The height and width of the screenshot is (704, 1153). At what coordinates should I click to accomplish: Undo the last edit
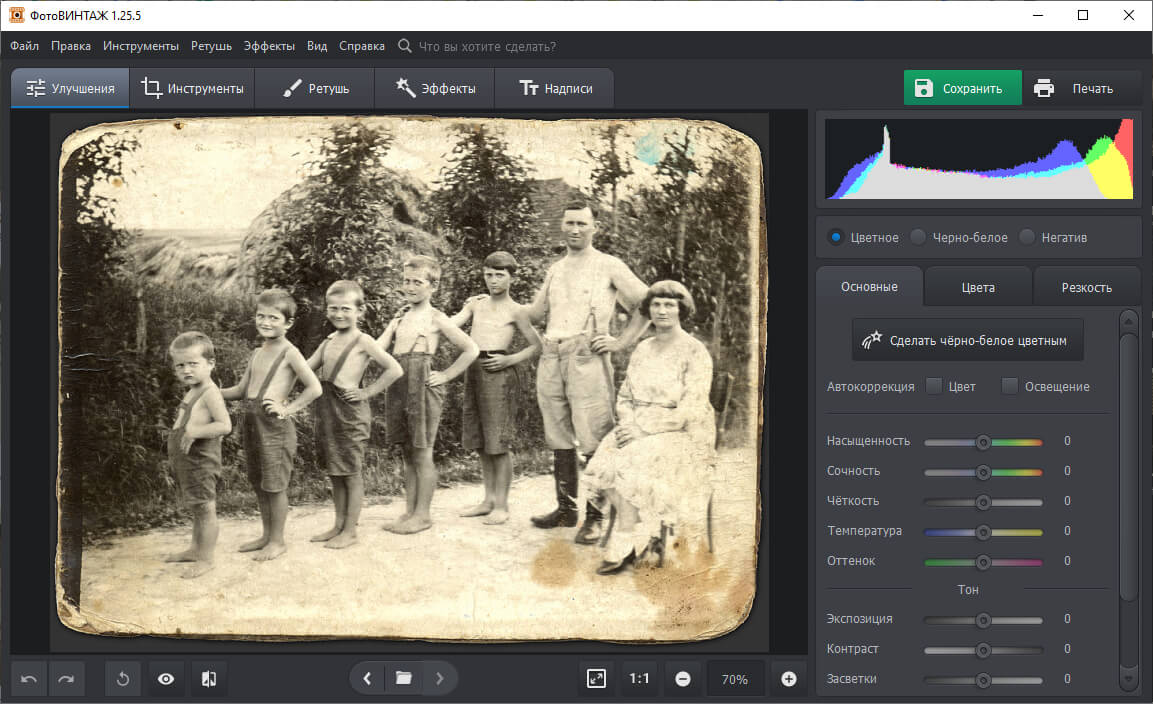(28, 679)
